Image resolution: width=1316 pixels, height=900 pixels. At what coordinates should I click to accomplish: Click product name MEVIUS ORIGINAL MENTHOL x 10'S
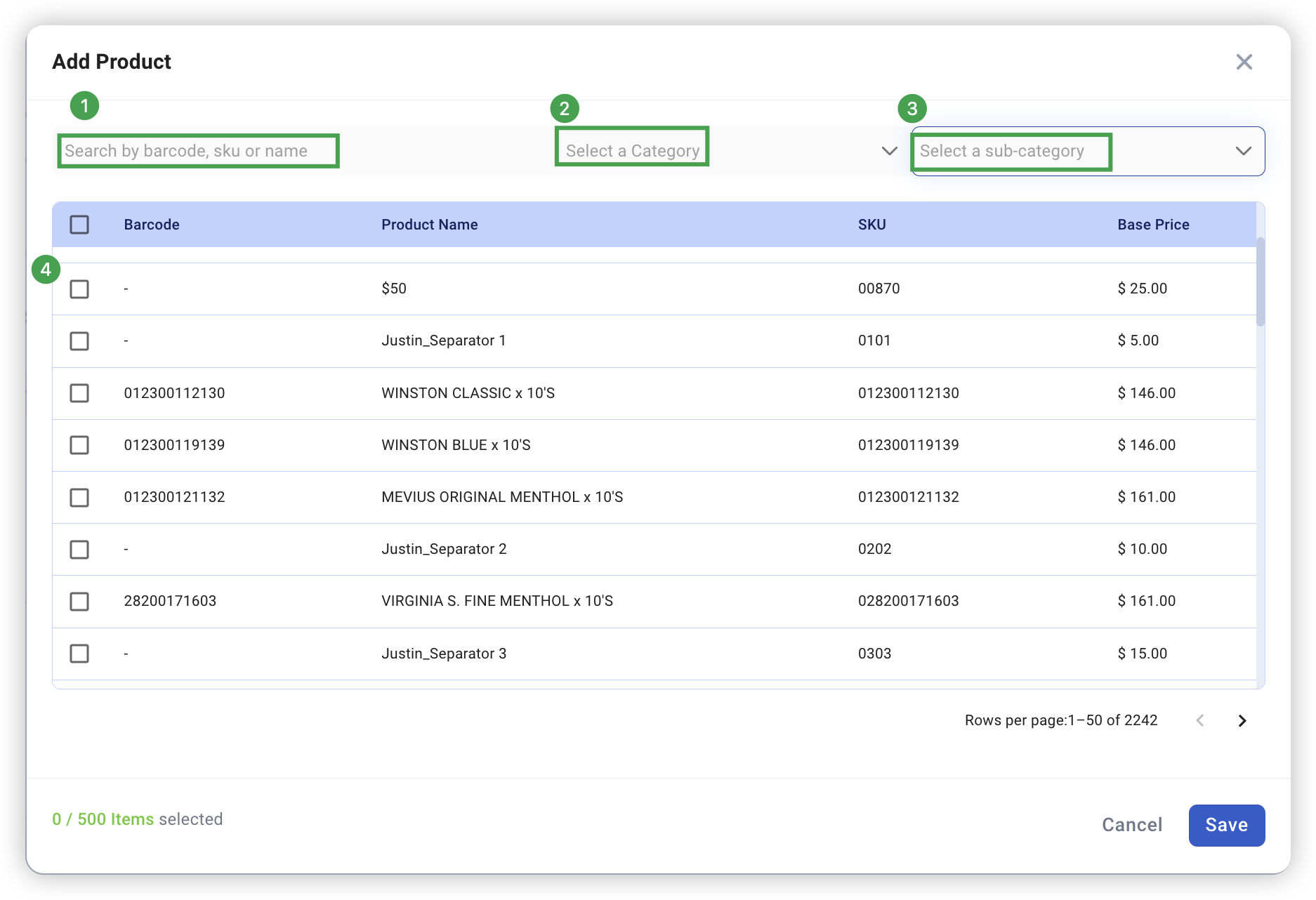click(502, 497)
